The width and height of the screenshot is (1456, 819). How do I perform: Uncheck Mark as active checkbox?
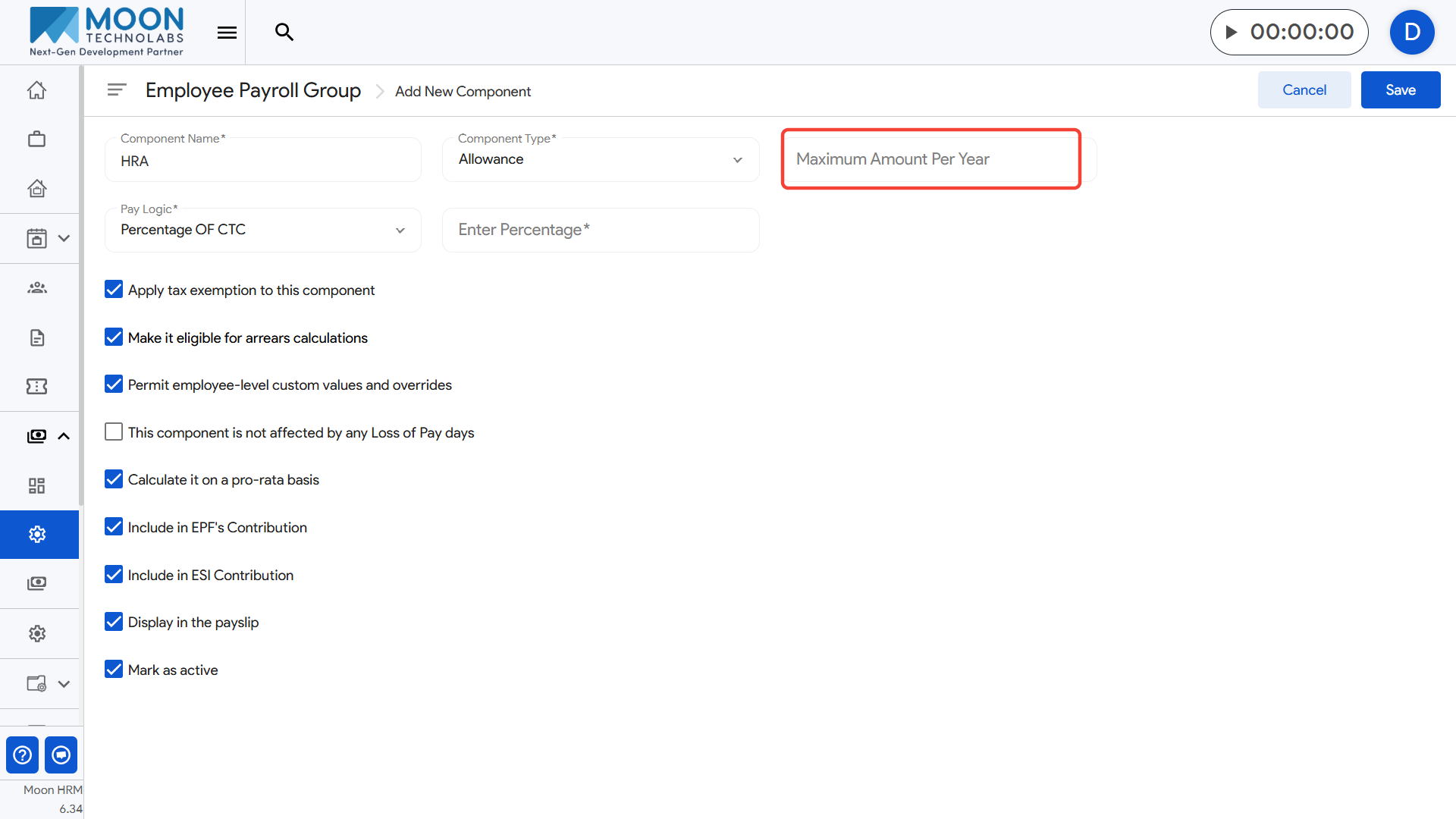114,670
